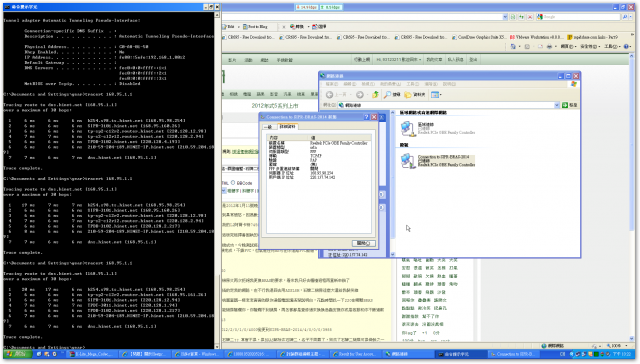Open My Posts (我的文章) link on forum page

434,60
